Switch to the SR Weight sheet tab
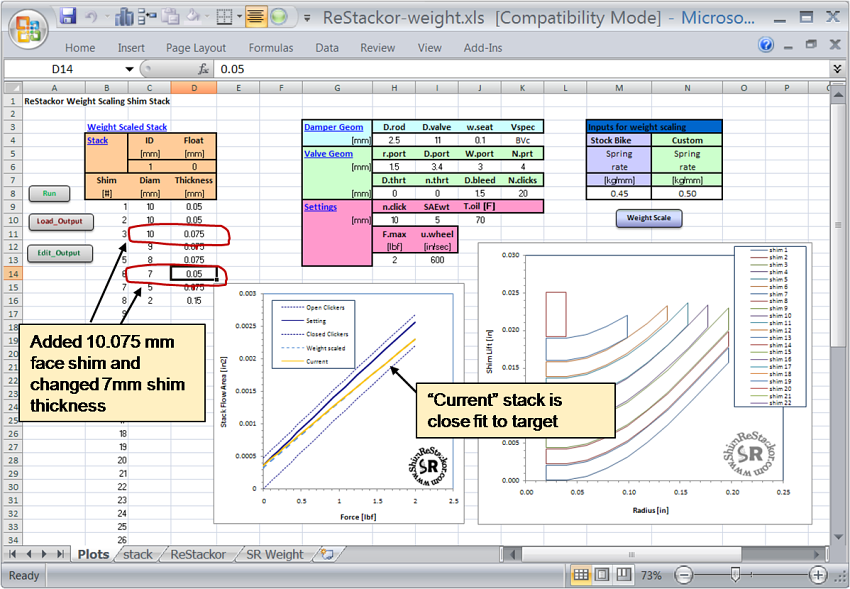 point(275,554)
